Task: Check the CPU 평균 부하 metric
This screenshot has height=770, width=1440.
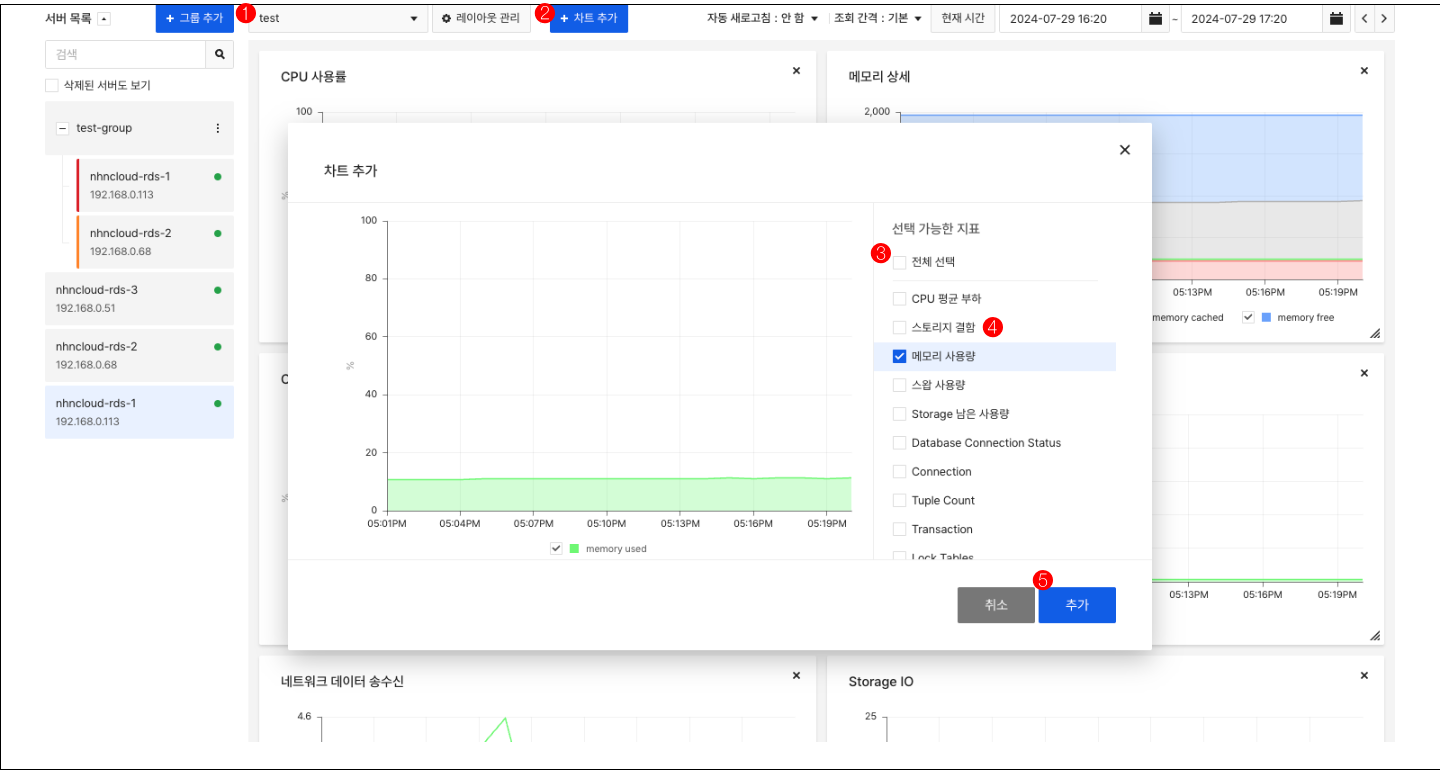Action: point(899,298)
